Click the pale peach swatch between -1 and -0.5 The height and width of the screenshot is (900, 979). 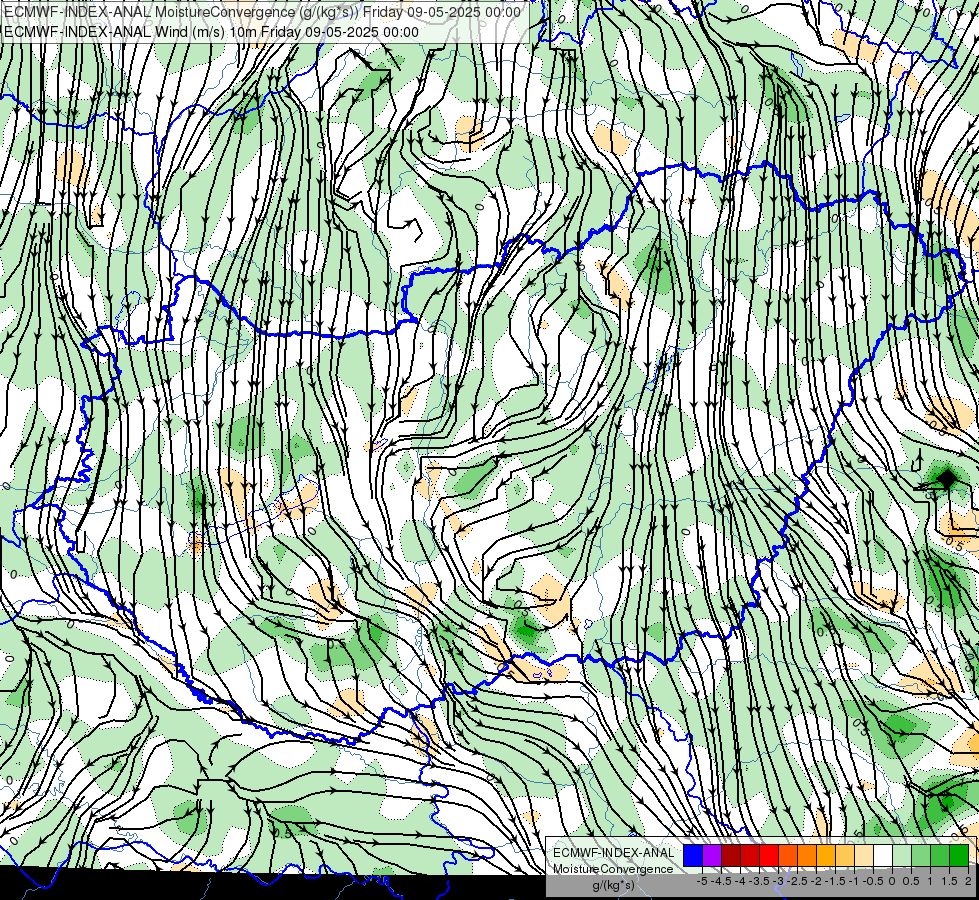tap(863, 856)
